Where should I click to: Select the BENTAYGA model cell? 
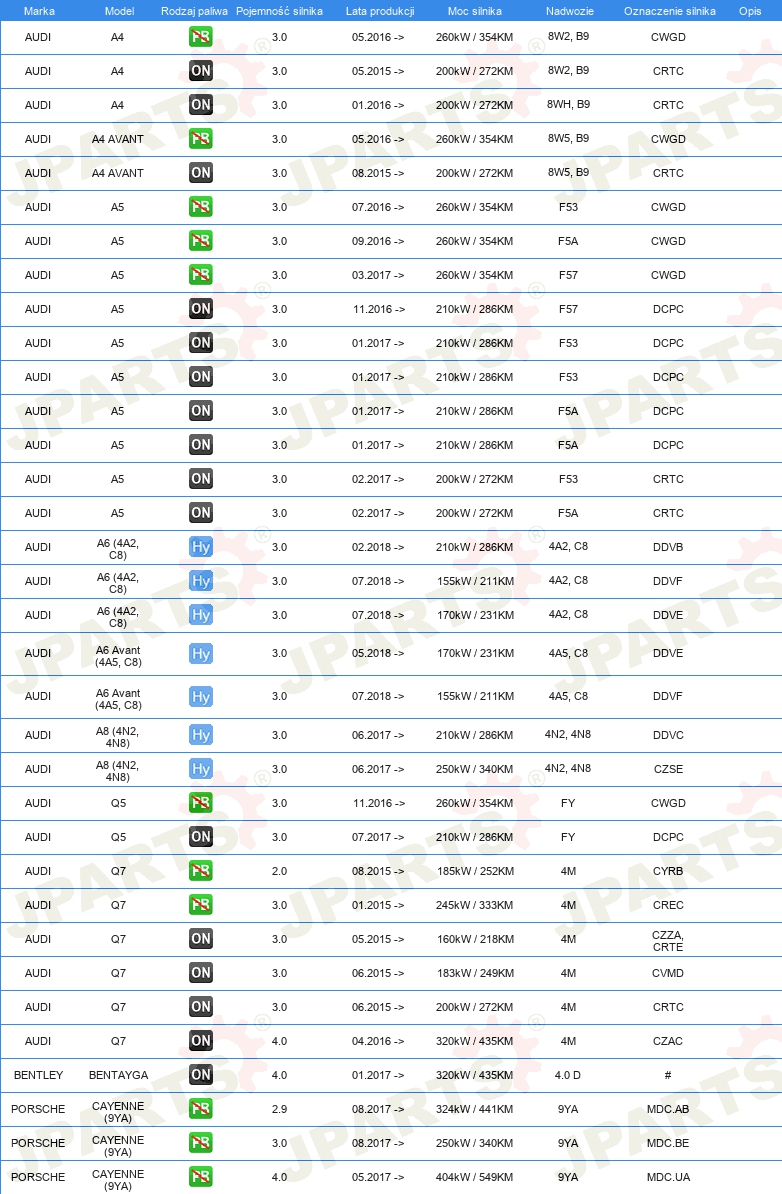118,1075
